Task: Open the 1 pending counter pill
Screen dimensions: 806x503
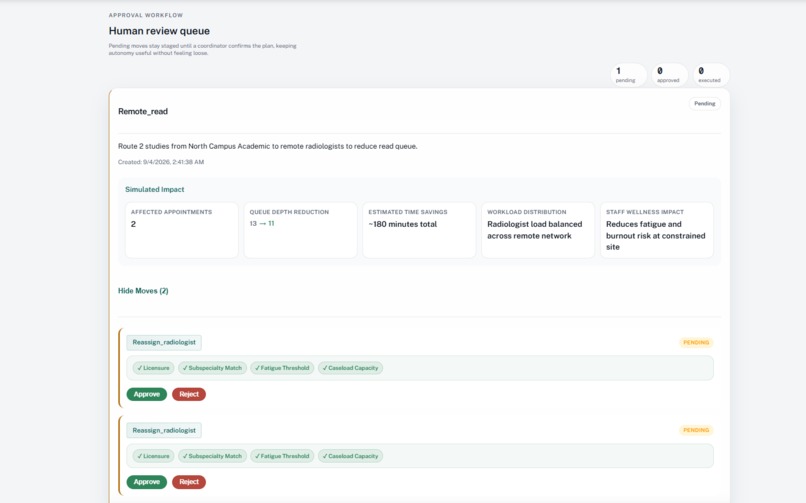Action: [x=628, y=74]
